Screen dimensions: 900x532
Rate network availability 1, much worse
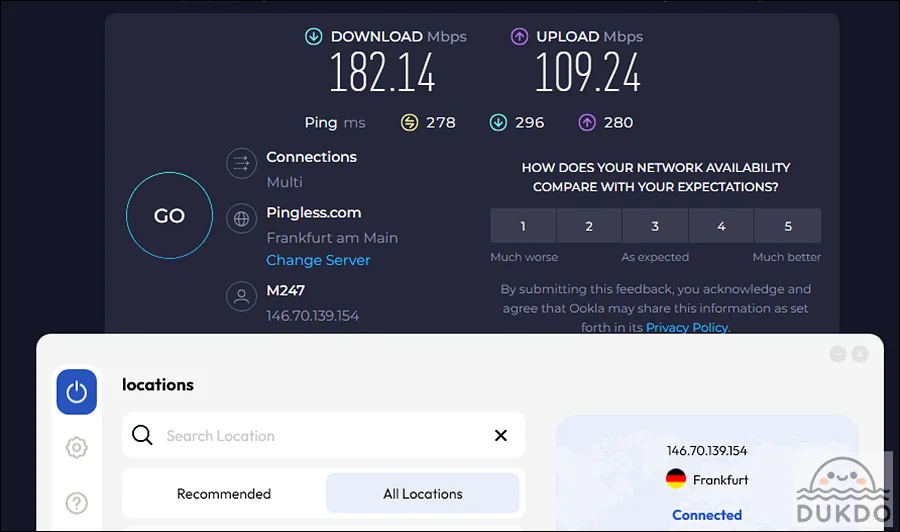[523, 226]
